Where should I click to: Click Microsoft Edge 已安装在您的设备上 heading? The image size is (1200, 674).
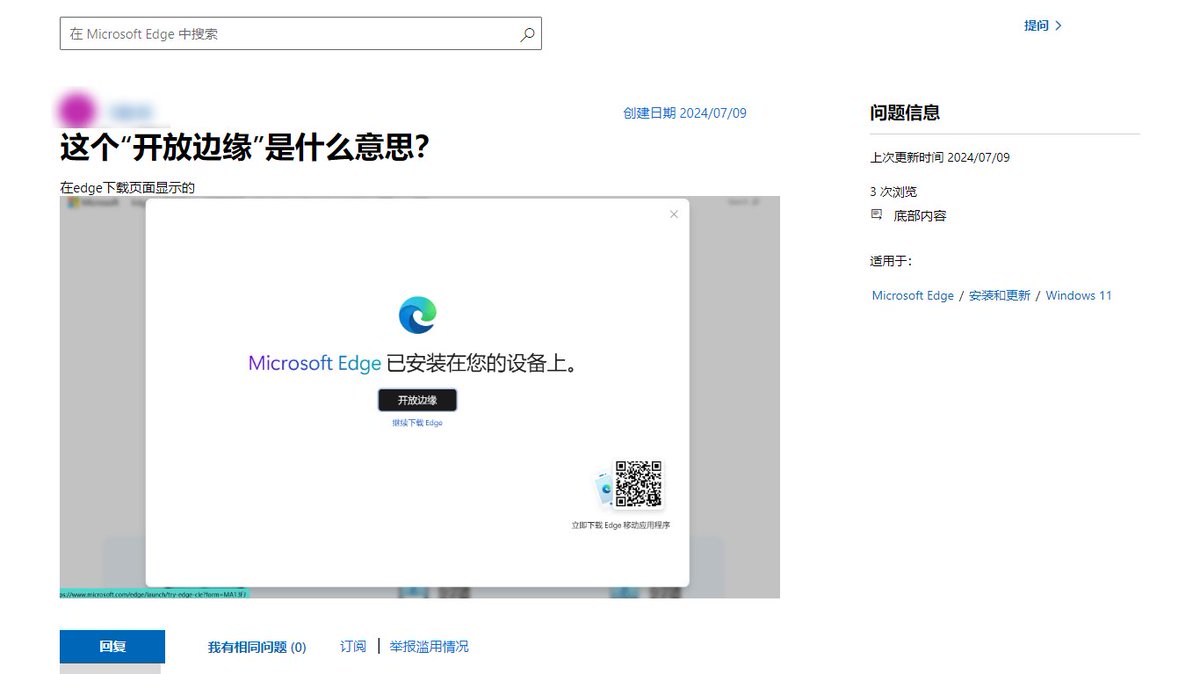pos(414,363)
